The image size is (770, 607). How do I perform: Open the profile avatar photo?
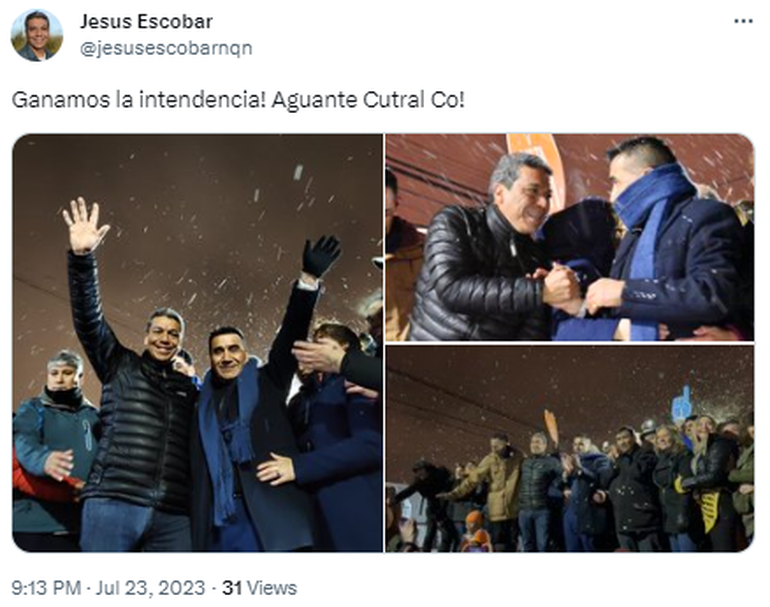[37, 35]
